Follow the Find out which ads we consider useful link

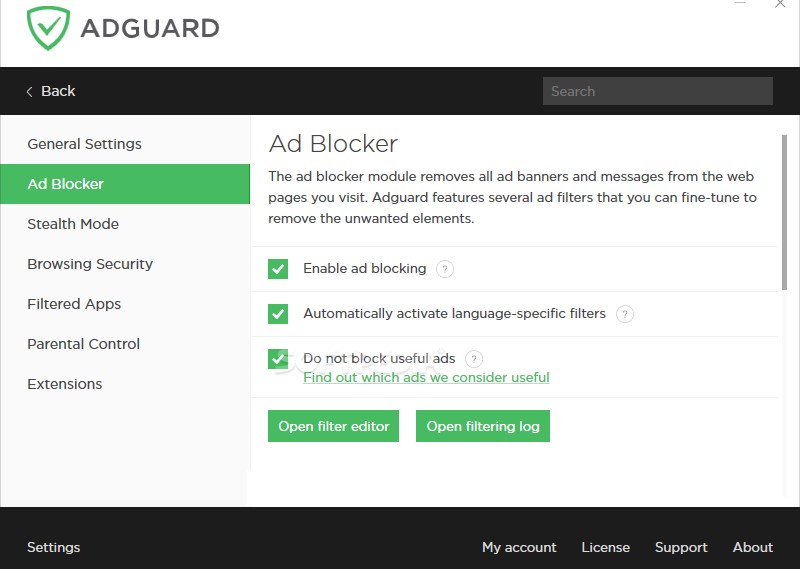[x=426, y=378]
